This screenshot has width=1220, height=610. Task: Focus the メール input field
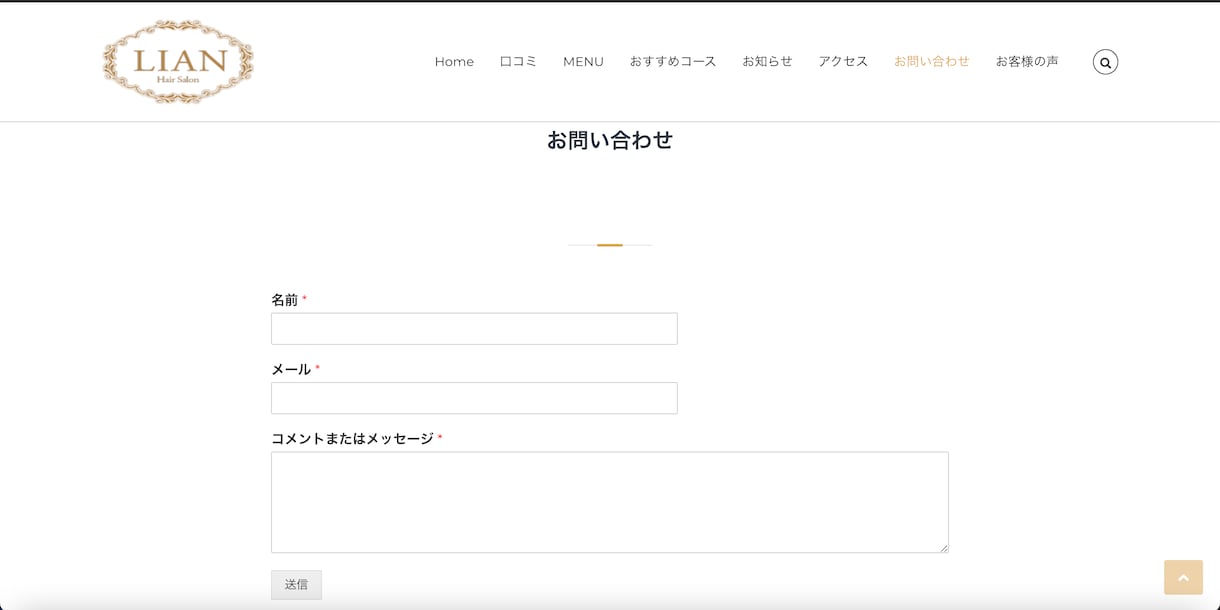[x=474, y=398]
